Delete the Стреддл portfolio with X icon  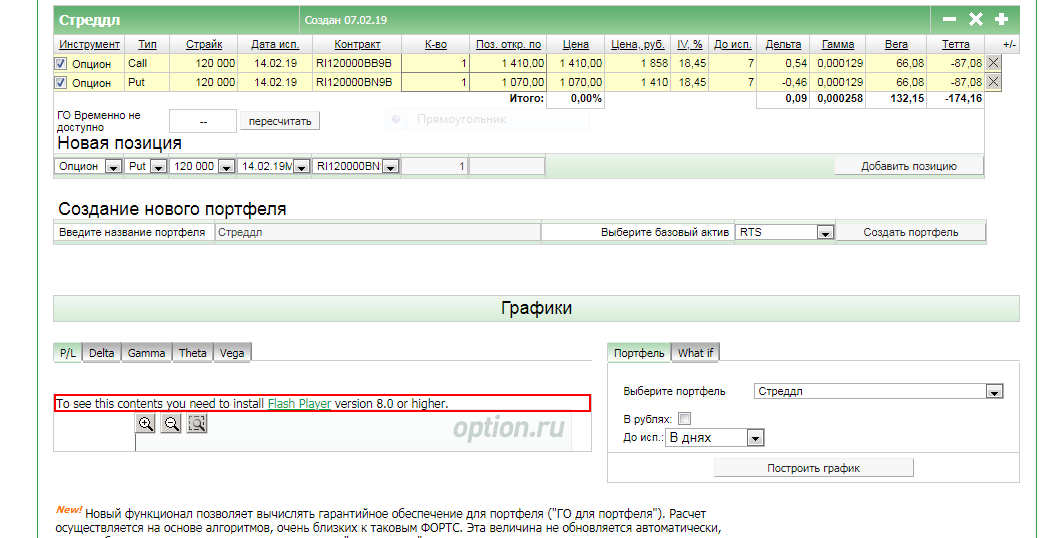pos(976,20)
